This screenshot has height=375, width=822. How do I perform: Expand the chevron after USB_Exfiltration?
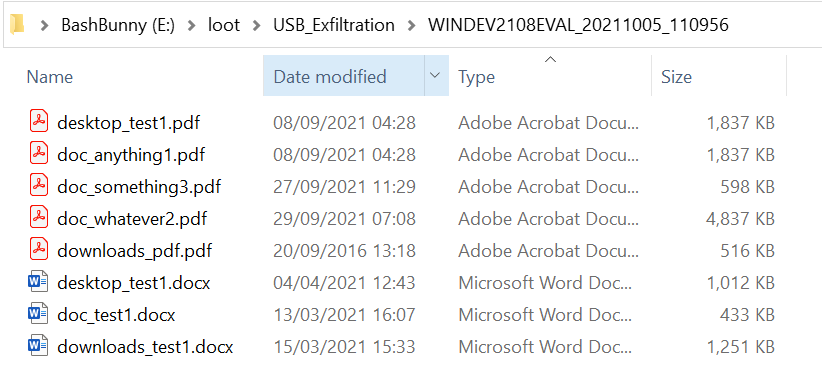411,25
